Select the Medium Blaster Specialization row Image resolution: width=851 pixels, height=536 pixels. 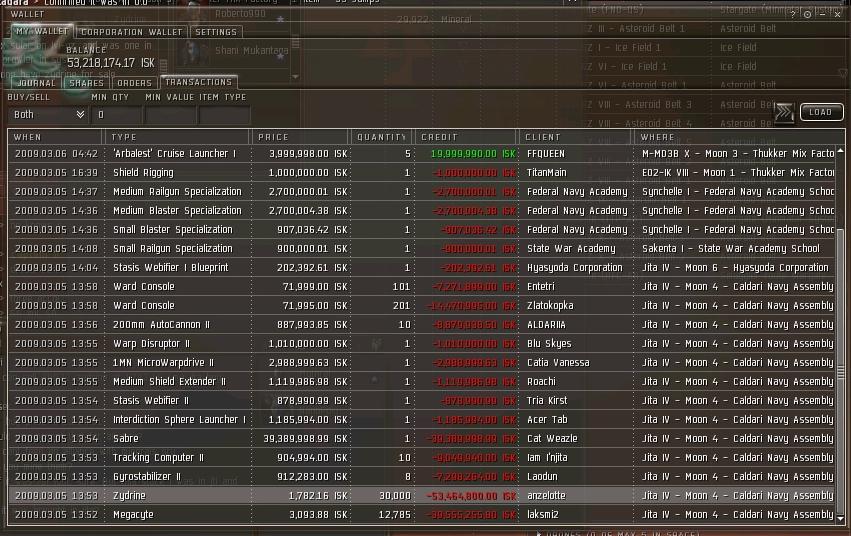422,210
